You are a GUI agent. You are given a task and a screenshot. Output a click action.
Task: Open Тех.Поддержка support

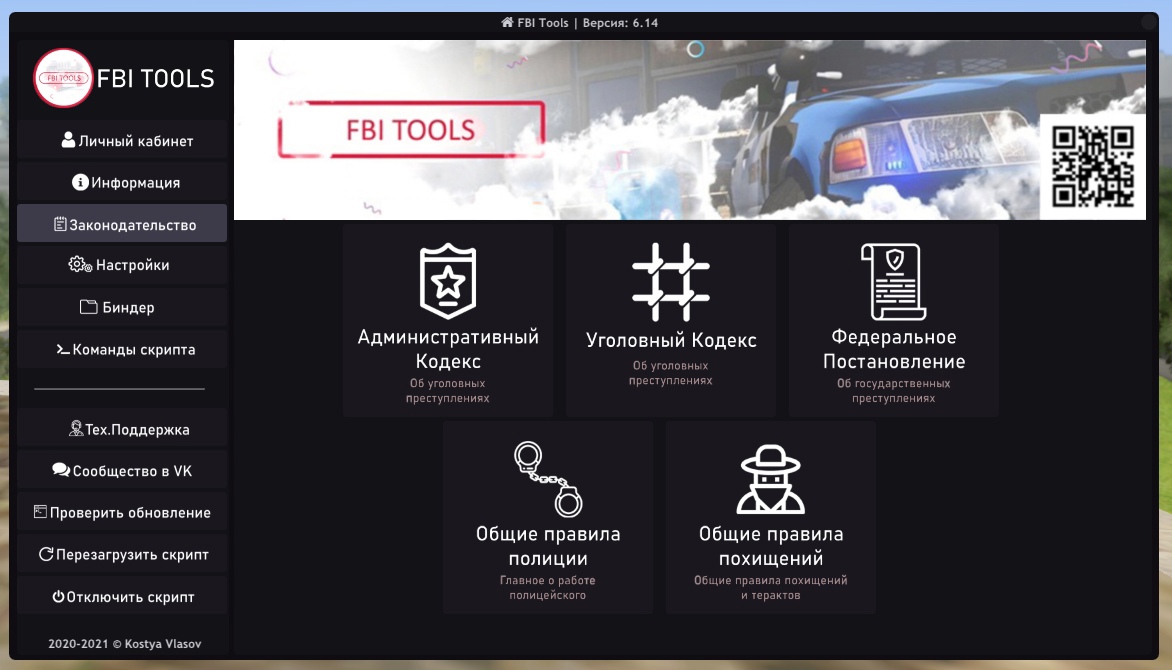point(122,429)
